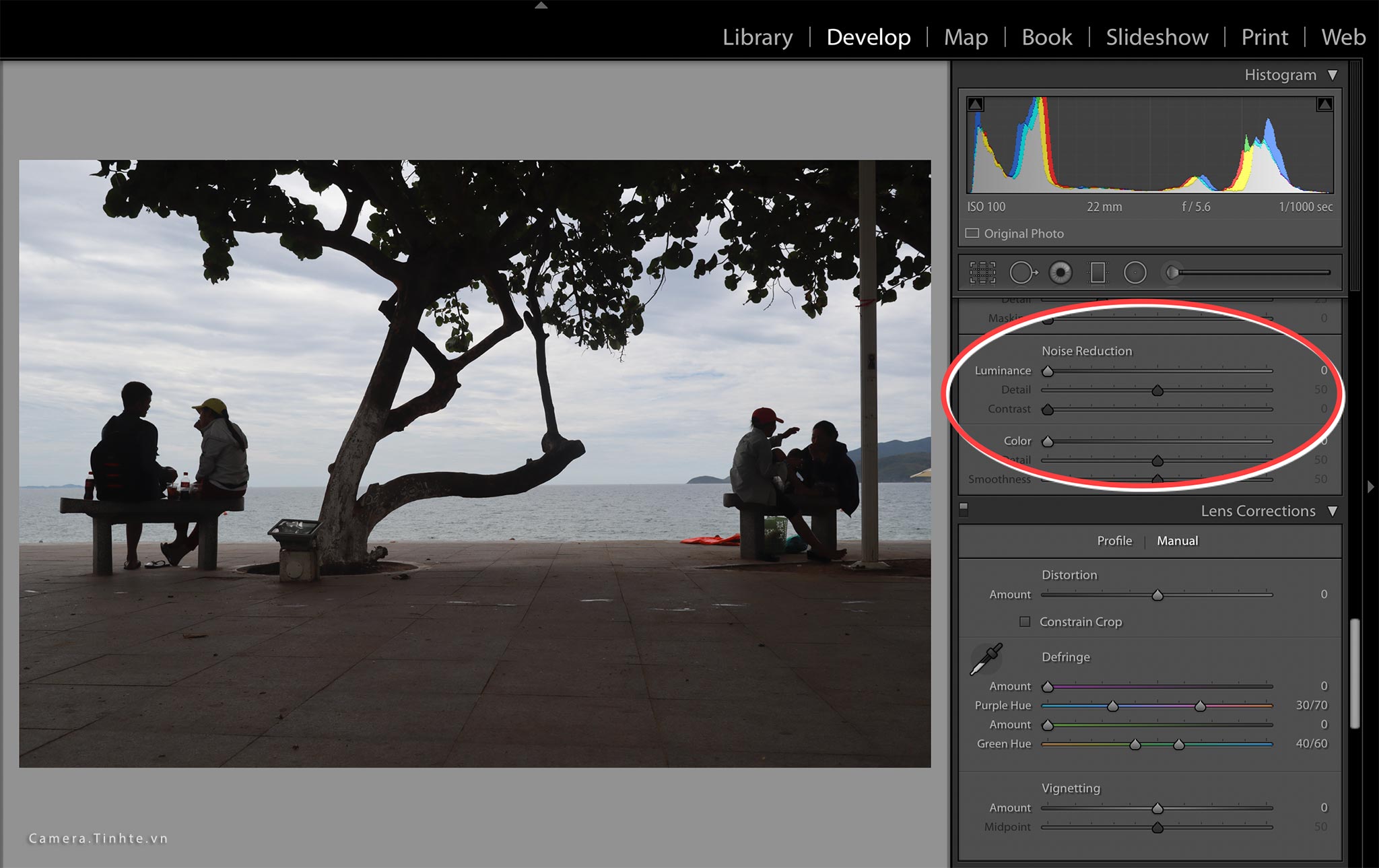
Task: Select the Graduated Filter tool
Action: (x=1098, y=273)
